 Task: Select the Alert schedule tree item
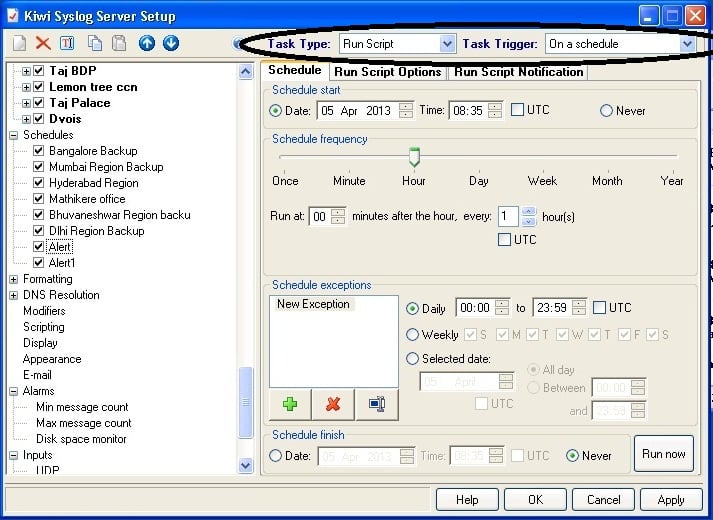point(60,247)
